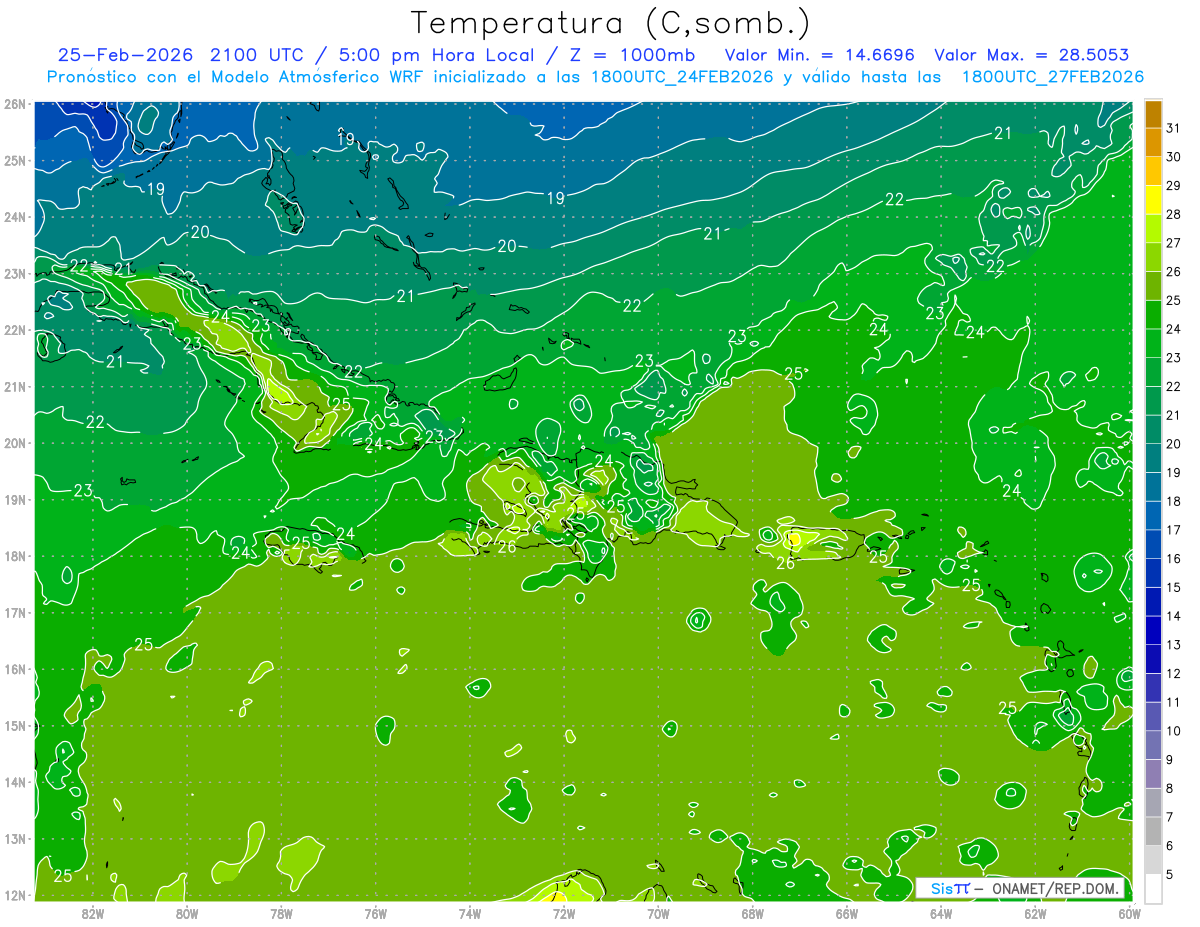1200x927 pixels.
Task: Click the latitude axis label "12N"
Action: click(x=14, y=895)
